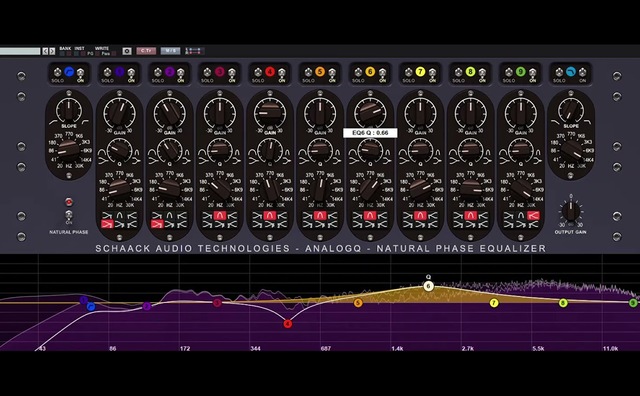Select the bell filter shape on band 5
The width and height of the screenshot is (640, 396).
[320, 216]
